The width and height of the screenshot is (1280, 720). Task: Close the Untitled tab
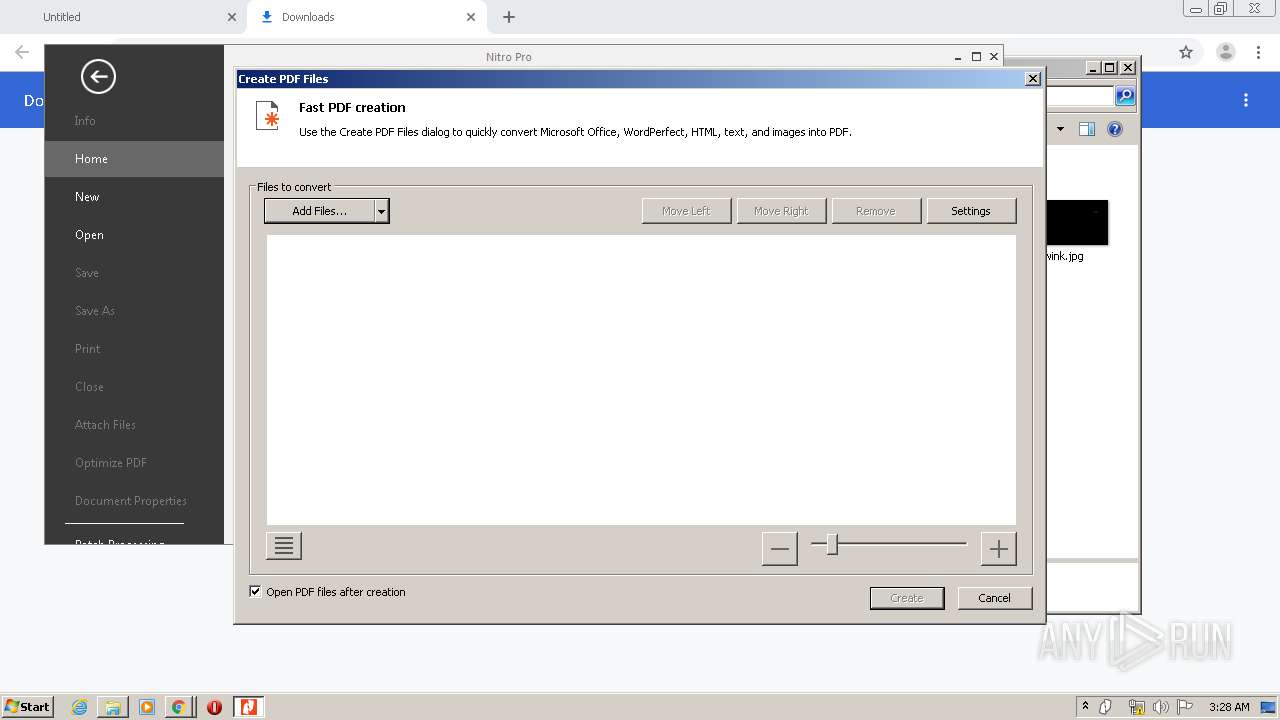(x=231, y=17)
